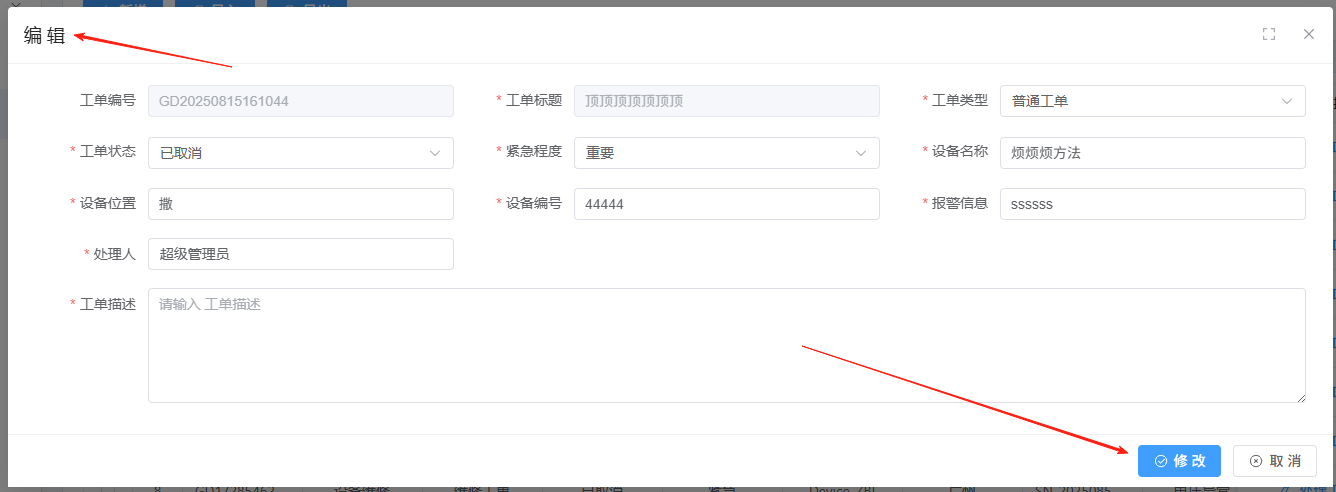Click into the 设备位置 text box
The image size is (1336, 492).
(x=300, y=204)
